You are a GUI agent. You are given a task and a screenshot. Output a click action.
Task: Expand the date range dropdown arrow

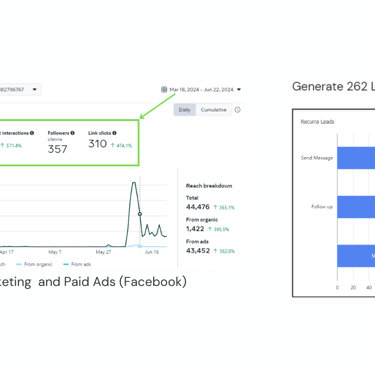coord(239,89)
